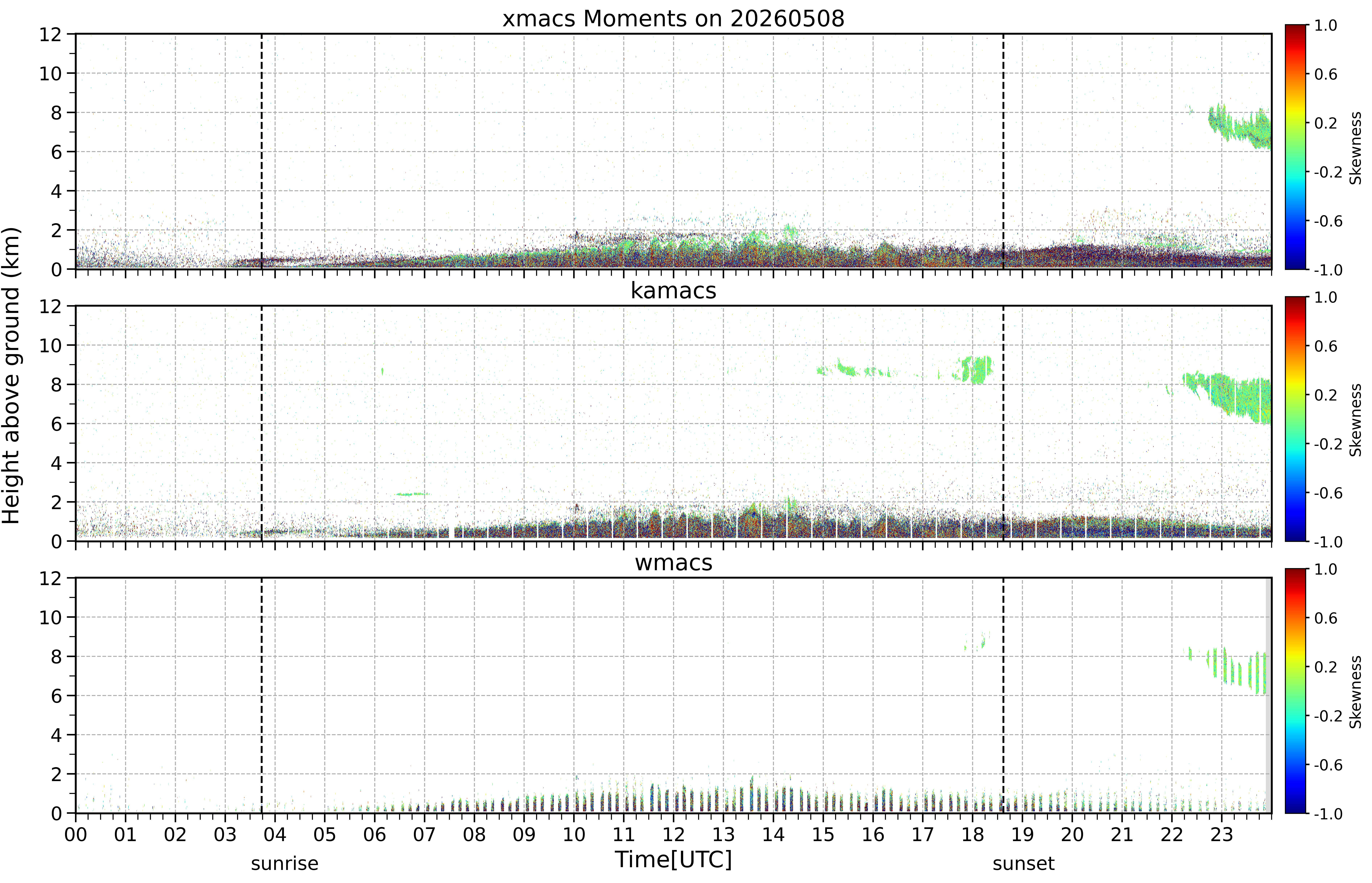Screen dimensions: 1372x883
Task: Click the gray bar at wmacs panel's right edge
Action: (1268, 696)
